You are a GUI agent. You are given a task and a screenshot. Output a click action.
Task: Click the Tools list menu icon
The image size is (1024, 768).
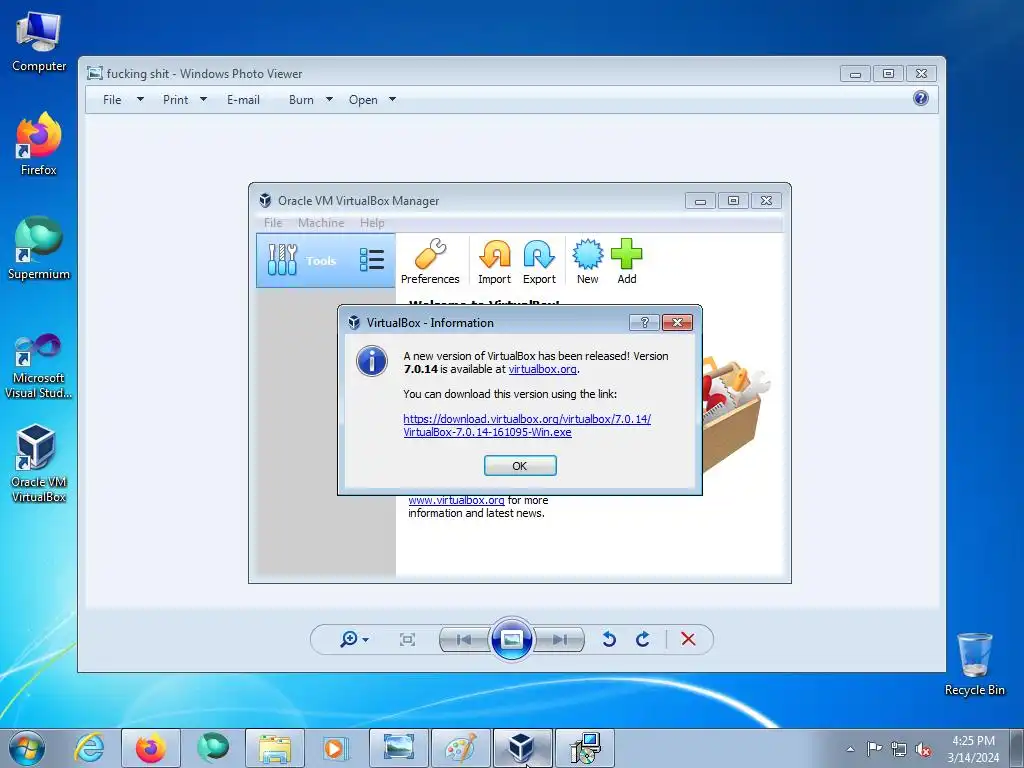(x=372, y=260)
